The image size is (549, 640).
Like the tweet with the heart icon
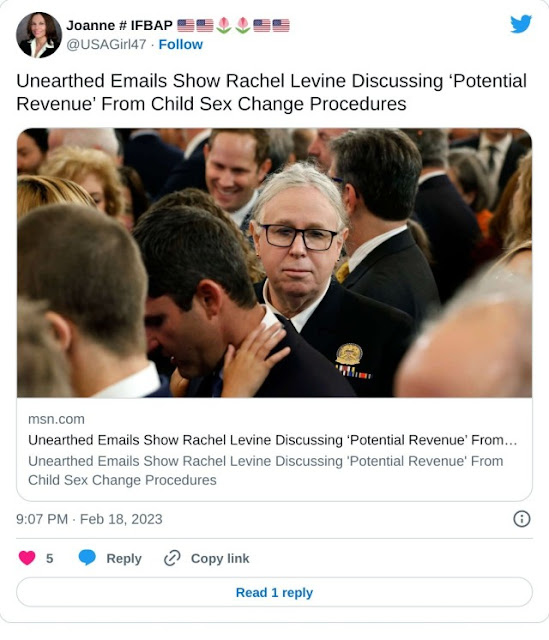coord(27,558)
